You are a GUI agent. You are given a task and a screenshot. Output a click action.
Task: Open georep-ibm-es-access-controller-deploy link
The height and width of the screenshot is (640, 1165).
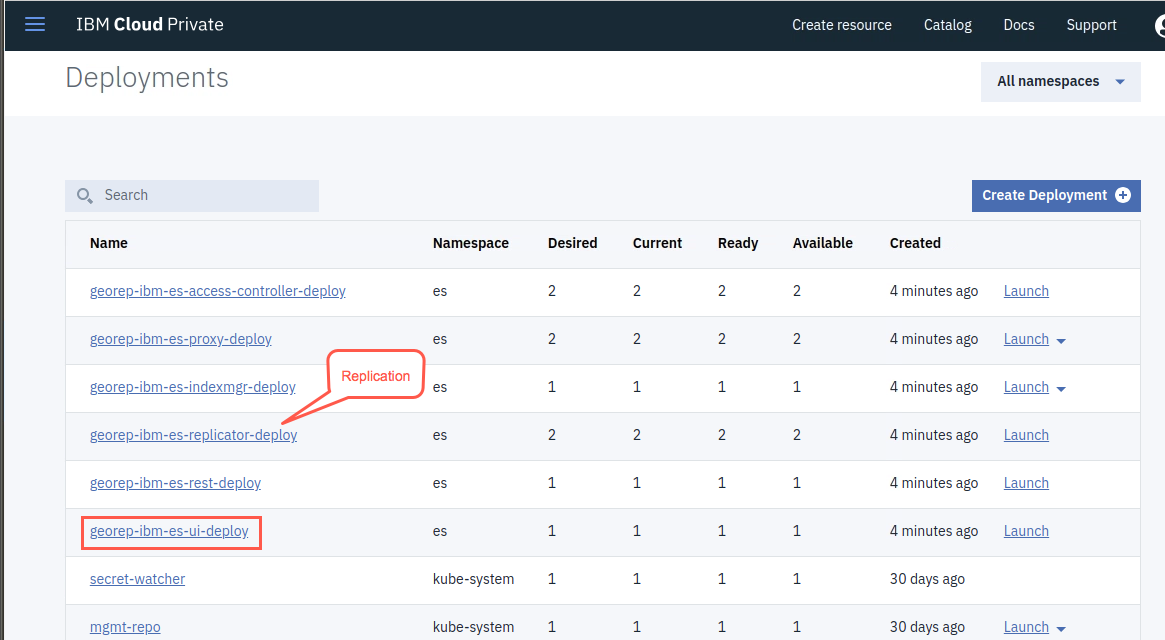click(x=218, y=291)
